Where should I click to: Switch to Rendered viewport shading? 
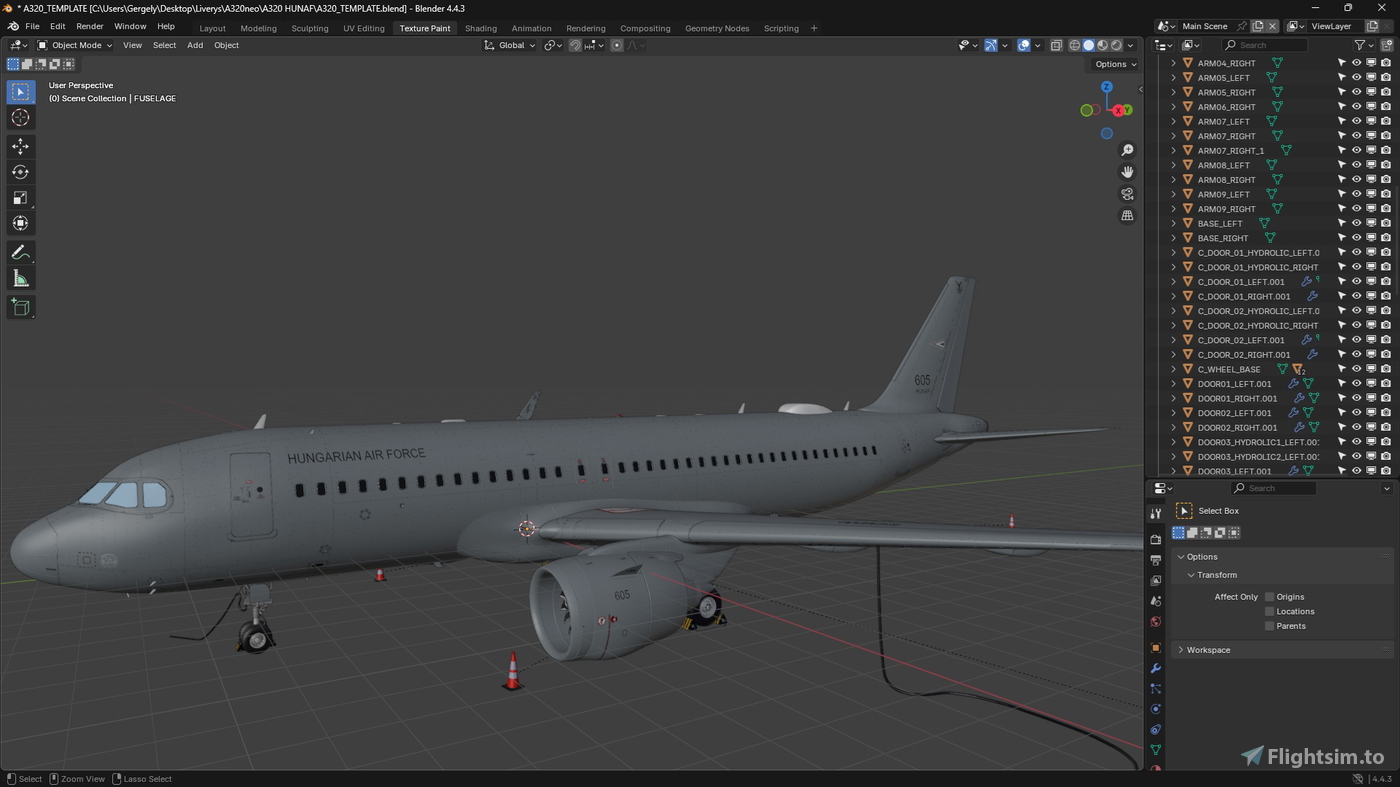tap(1114, 45)
